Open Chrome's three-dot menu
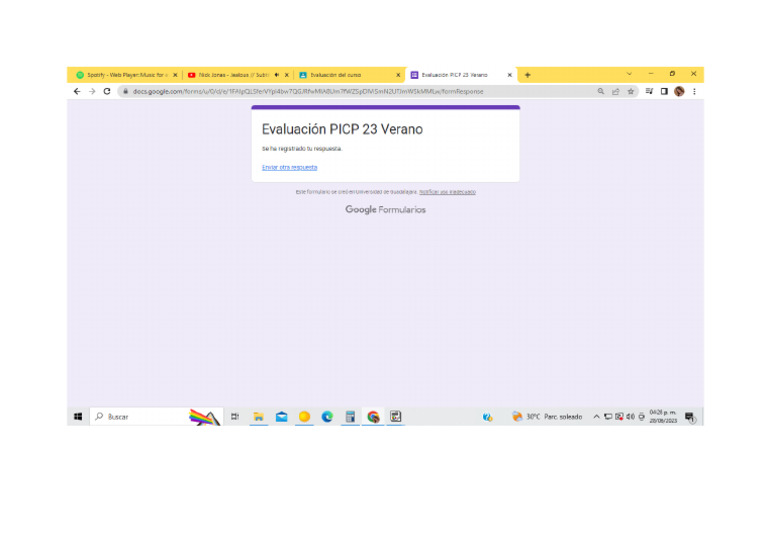The width and height of the screenshot is (768, 544). point(694,92)
